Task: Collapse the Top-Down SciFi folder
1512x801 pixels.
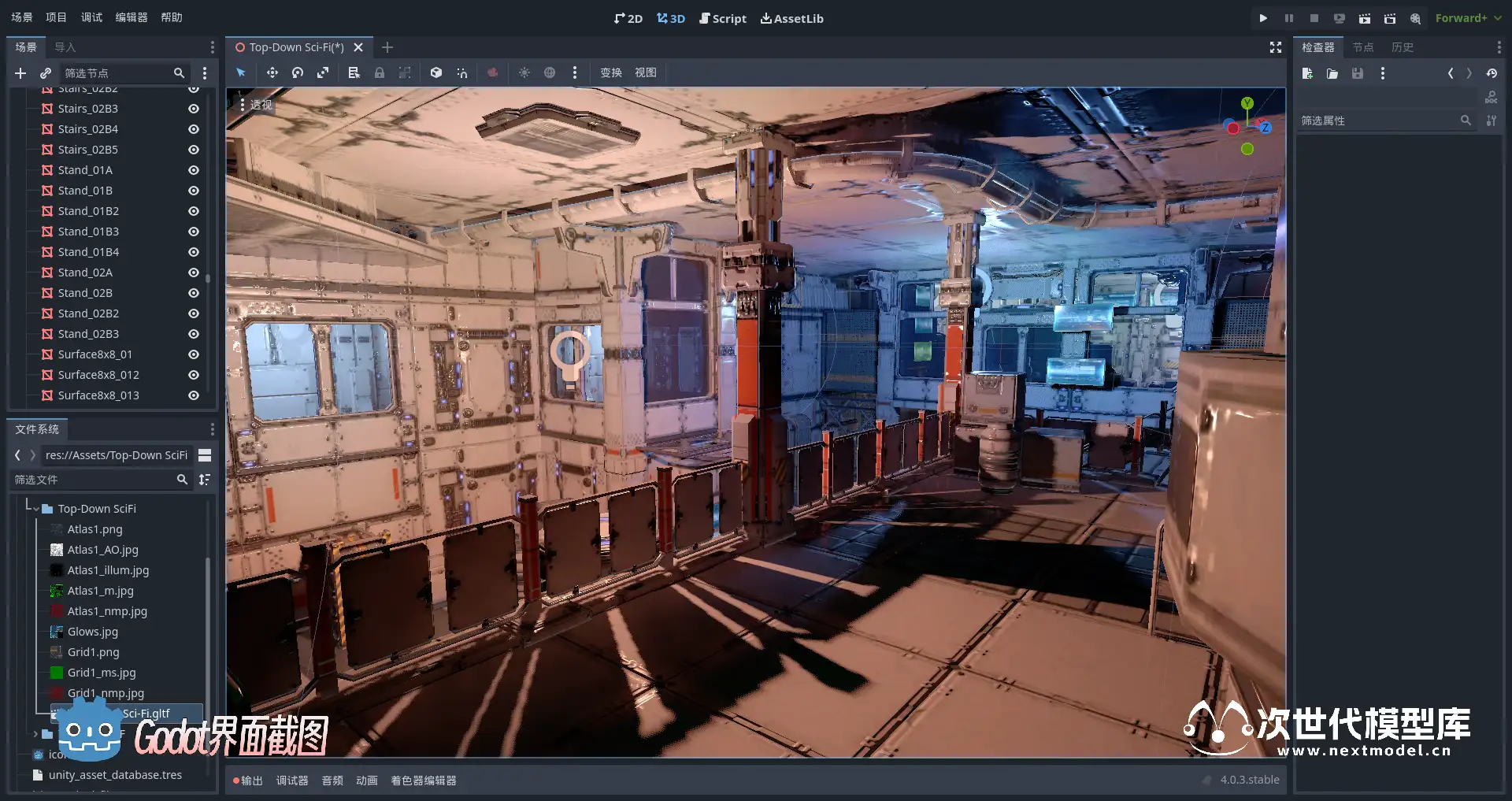Action: [x=36, y=509]
